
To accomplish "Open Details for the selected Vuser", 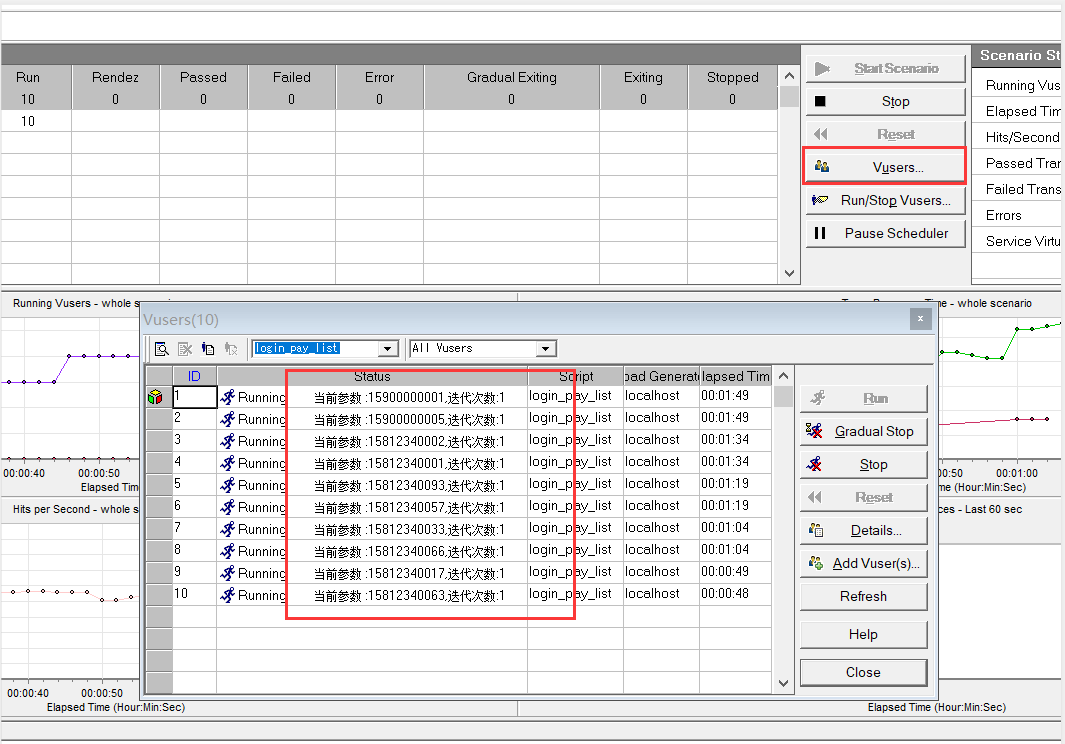I will 863,530.
